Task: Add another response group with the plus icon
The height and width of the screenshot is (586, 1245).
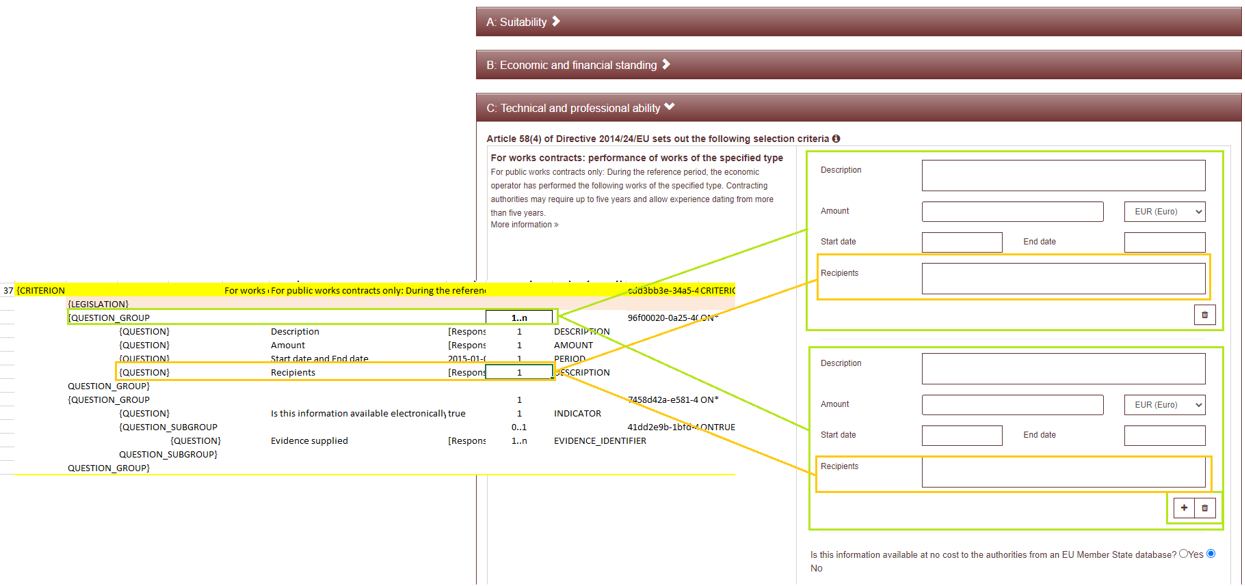Action: pos(1184,508)
